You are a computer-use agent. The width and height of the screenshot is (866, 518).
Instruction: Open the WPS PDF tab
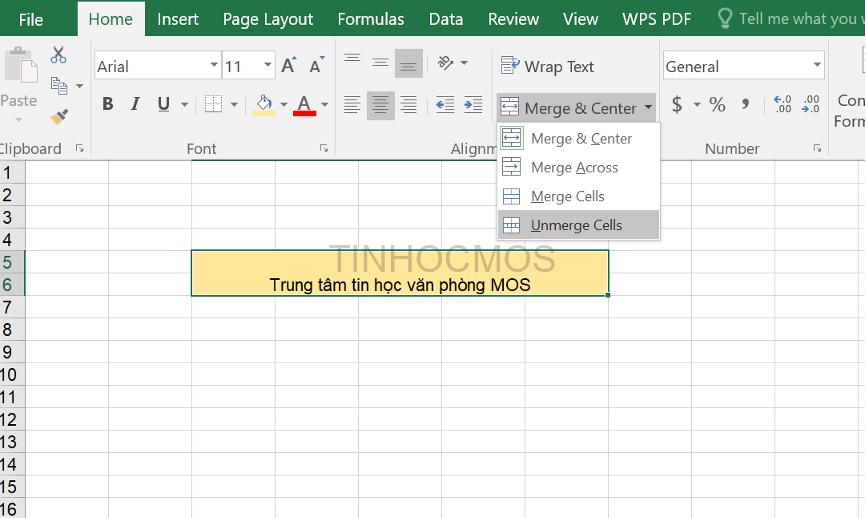657,19
